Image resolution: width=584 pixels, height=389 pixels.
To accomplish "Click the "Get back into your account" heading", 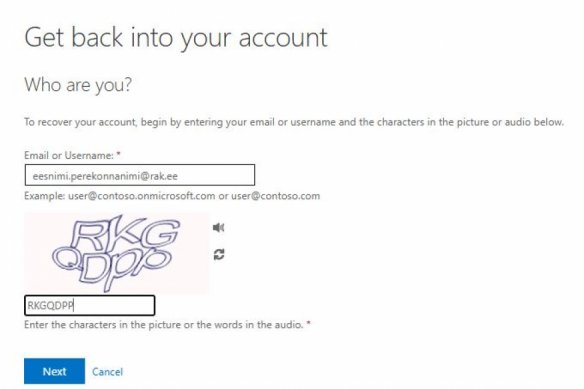I will [x=176, y=38].
